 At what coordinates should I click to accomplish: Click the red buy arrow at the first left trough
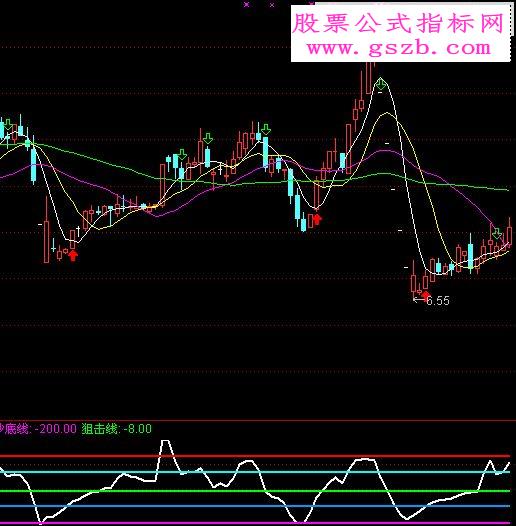tap(73, 255)
